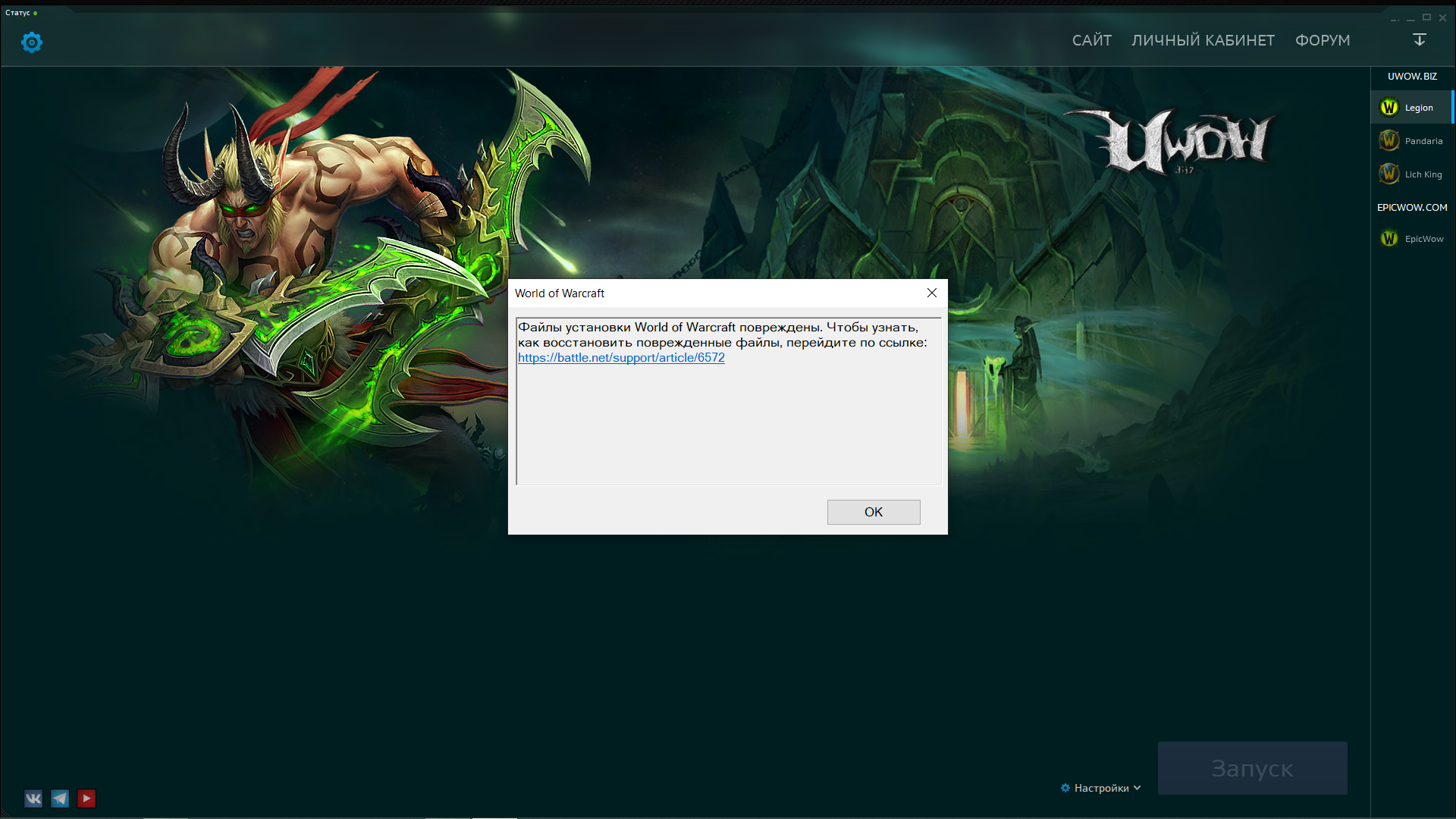The width and height of the screenshot is (1456, 819).
Task: Open the ФОРУМ menu link
Action: (1322, 40)
